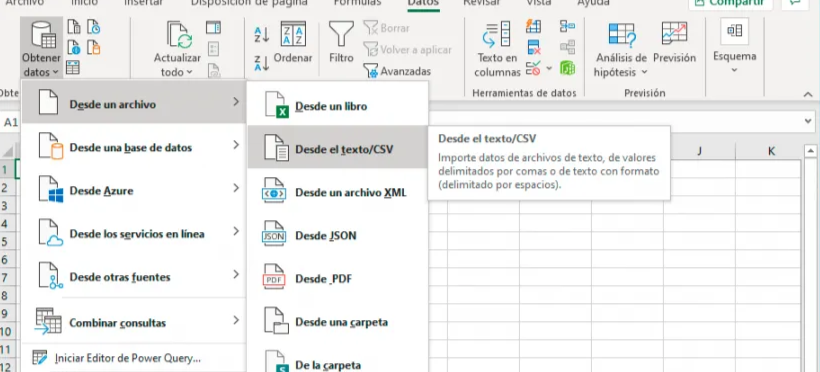The width and height of the screenshot is (820, 372).
Task: Click the Compartir share button
Action: pyautogui.click(x=730, y=3)
